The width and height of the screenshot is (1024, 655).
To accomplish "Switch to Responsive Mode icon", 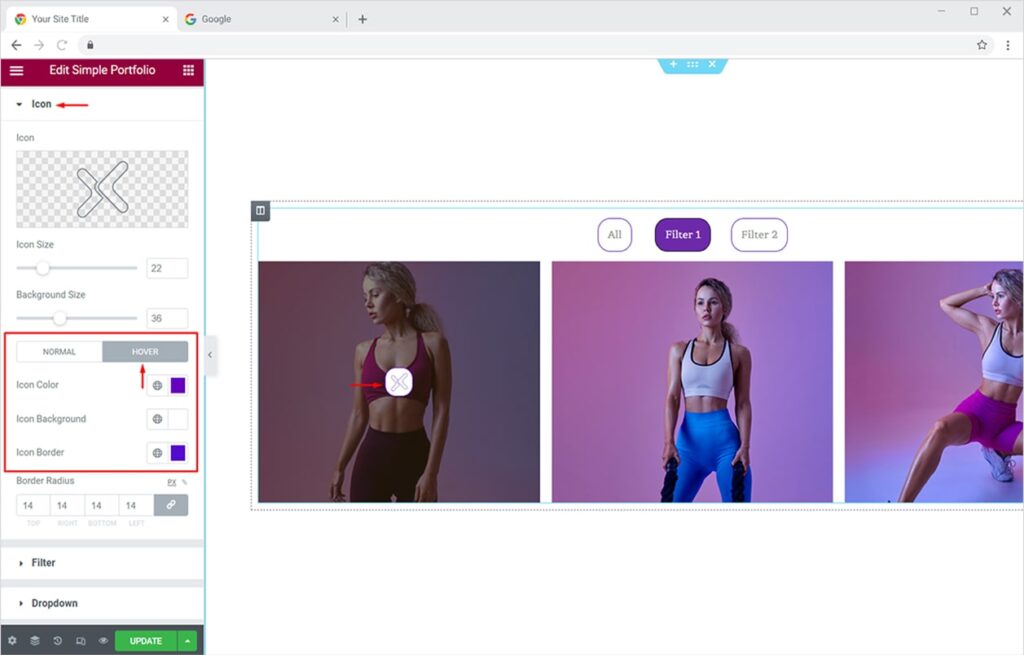I will click(x=80, y=641).
